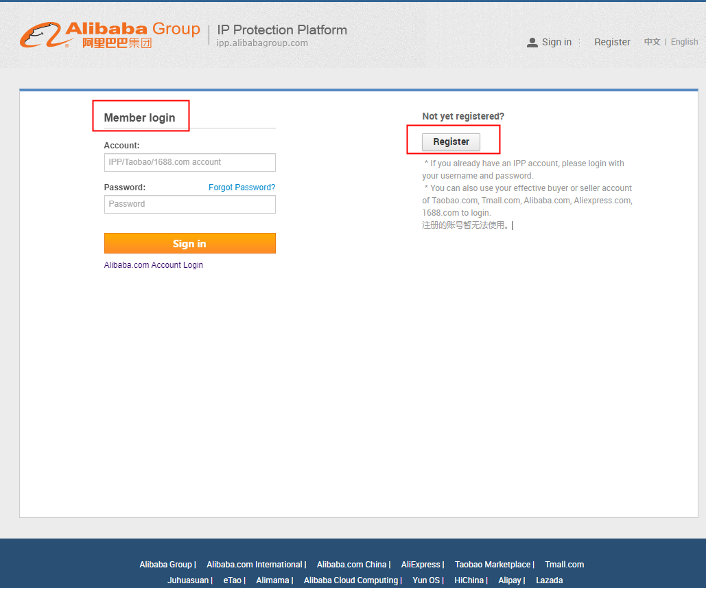Click the user silhouette icon by Sign in

(532, 42)
